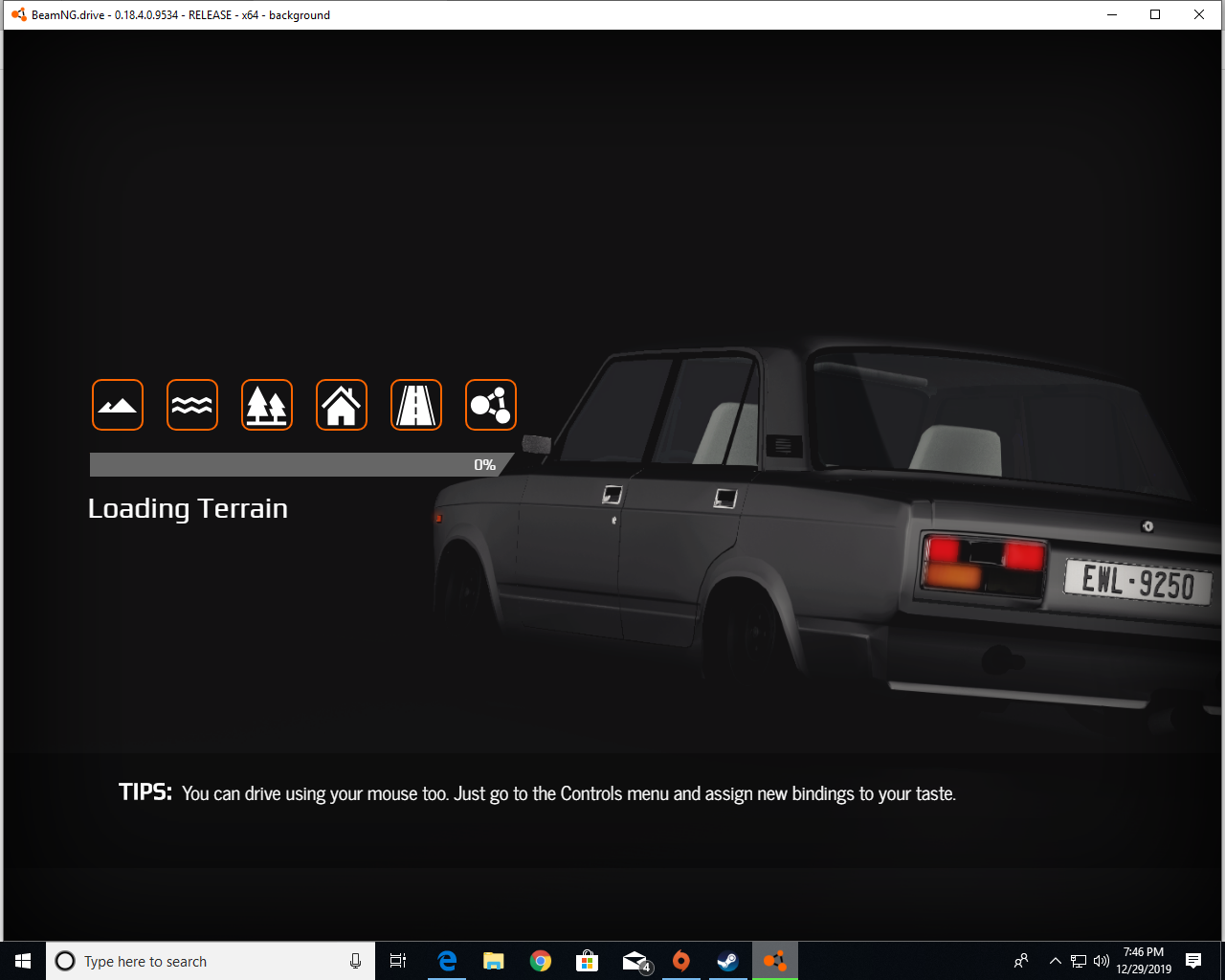The height and width of the screenshot is (980, 1225).
Task: Open the People icon in system tray
Action: (x=1021, y=961)
